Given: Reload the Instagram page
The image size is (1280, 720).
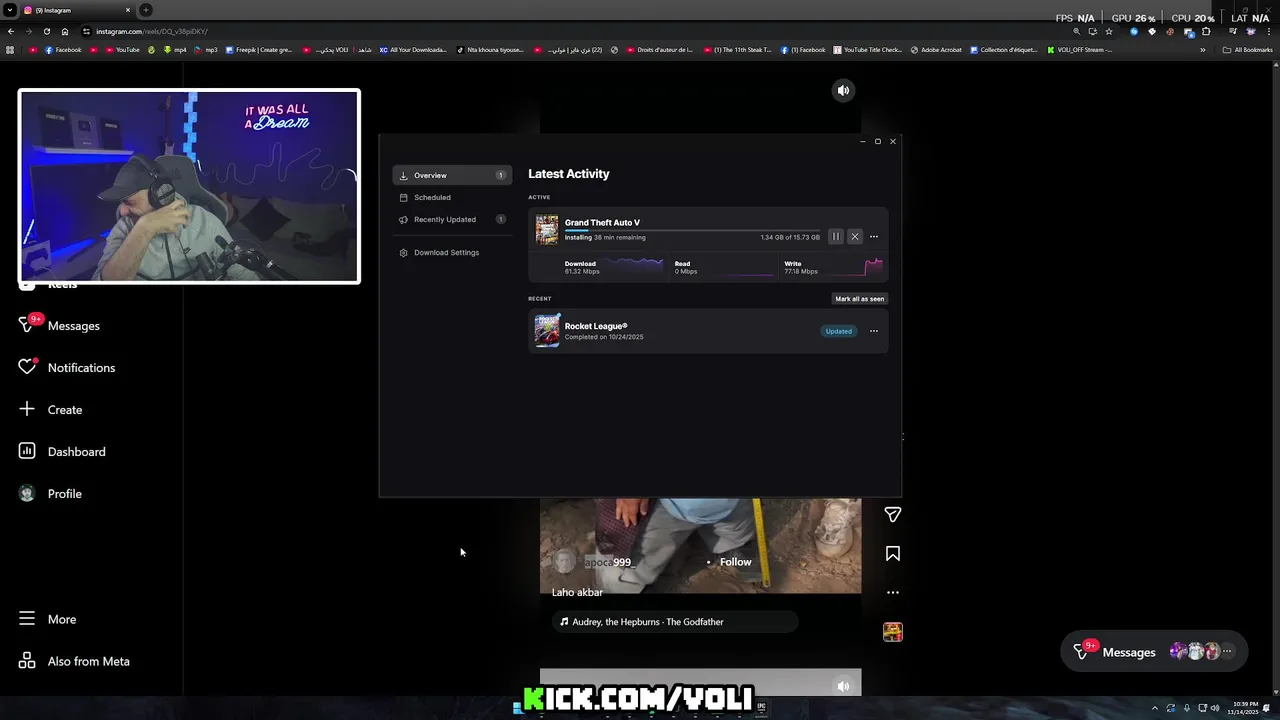Looking at the screenshot, I should [x=46, y=31].
